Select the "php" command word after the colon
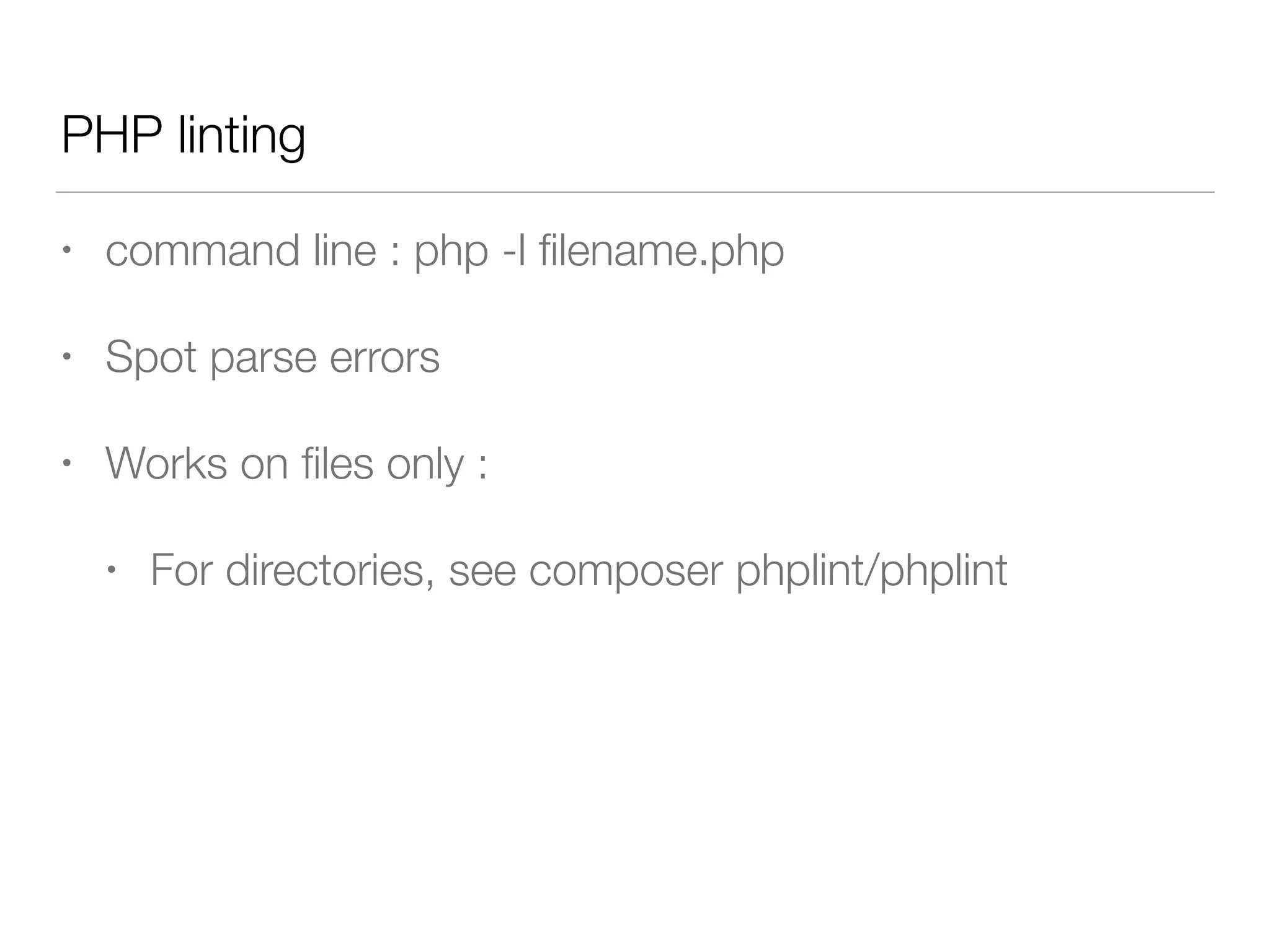 click(451, 254)
